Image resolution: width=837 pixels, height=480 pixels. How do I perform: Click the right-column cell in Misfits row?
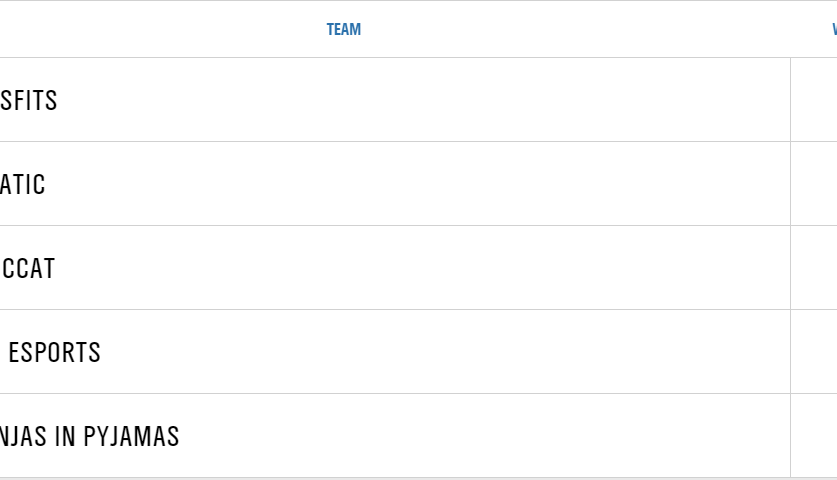(x=814, y=100)
